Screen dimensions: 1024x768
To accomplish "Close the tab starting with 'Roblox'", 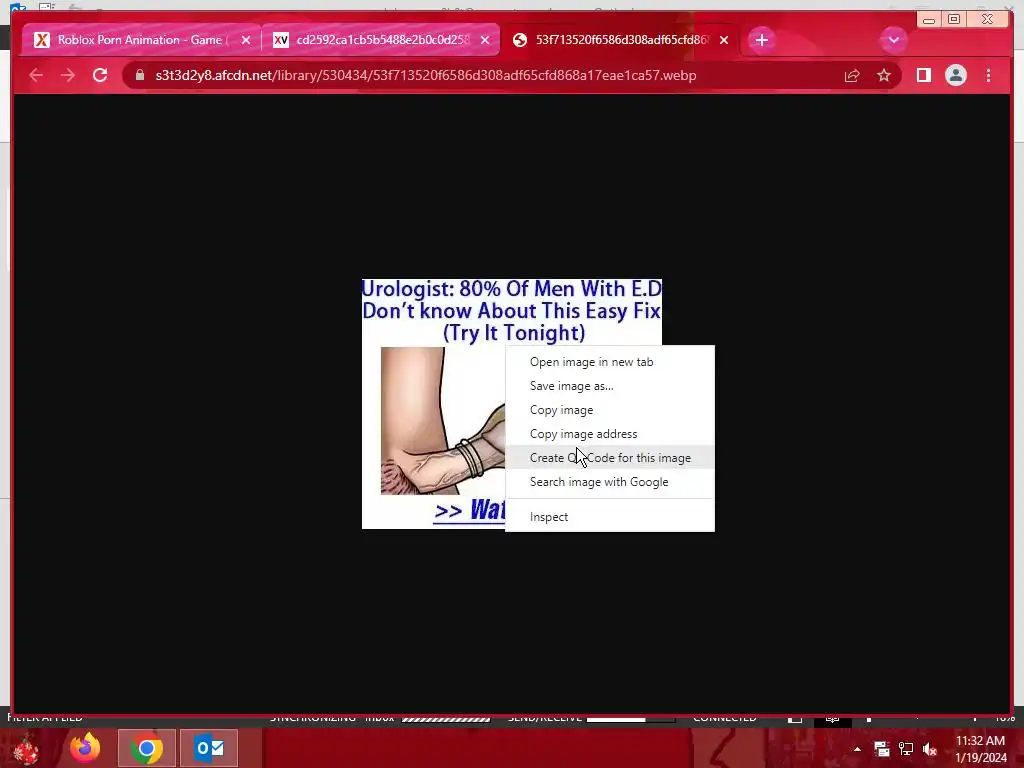I will (246, 40).
